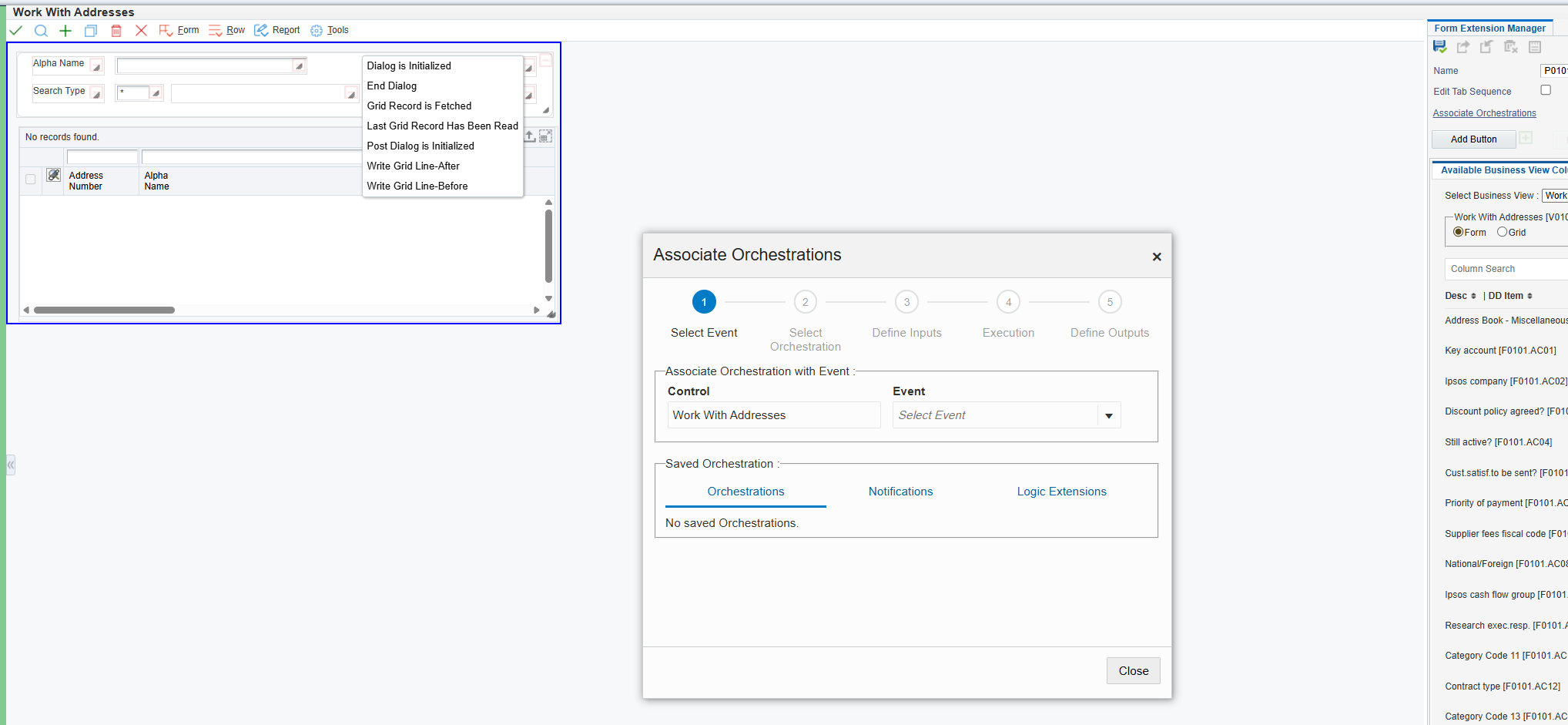Screen dimensions: 1568x725
Task: Click the Save icon in Form Extension Manager
Action: 1439,47
